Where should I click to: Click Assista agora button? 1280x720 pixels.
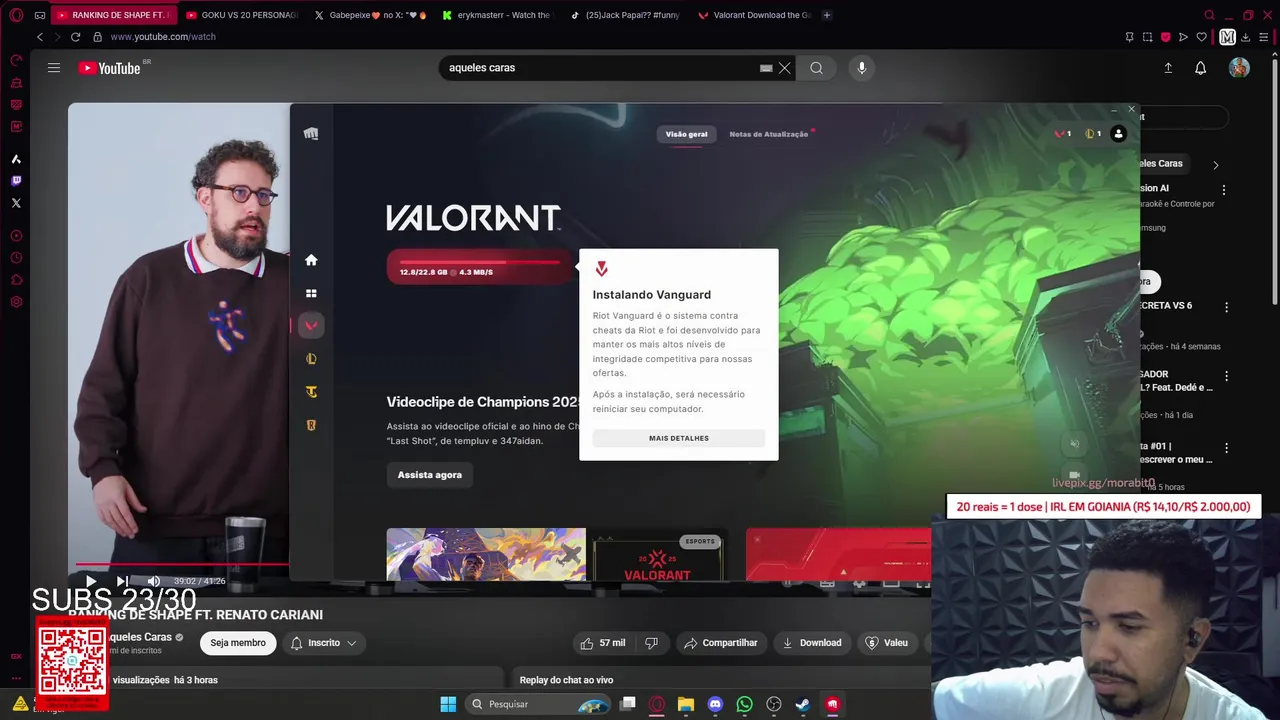pos(430,475)
